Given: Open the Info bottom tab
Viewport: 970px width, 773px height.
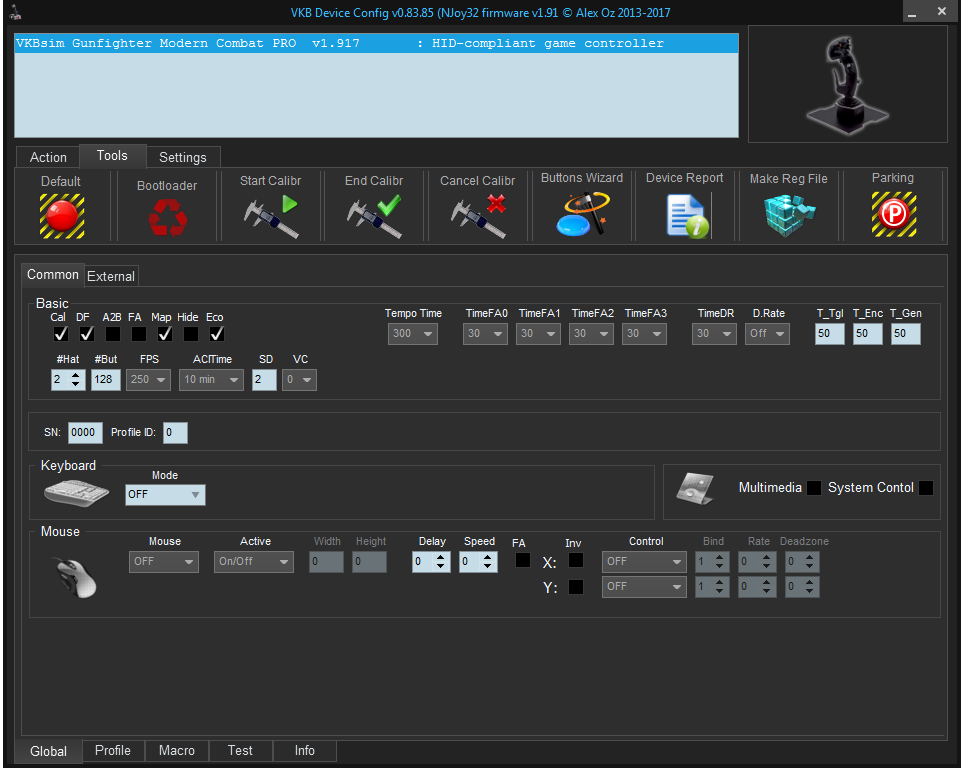Looking at the screenshot, I should 304,751.
